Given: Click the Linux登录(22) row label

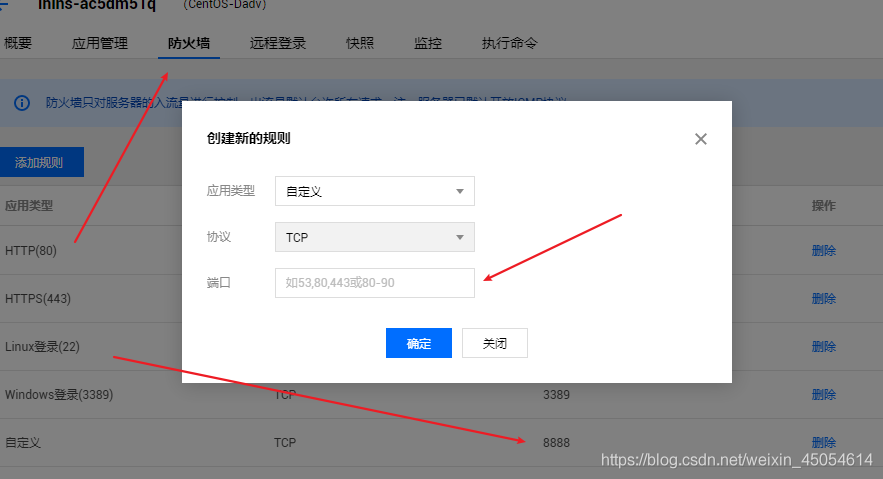Looking at the screenshot, I should 42,346.
